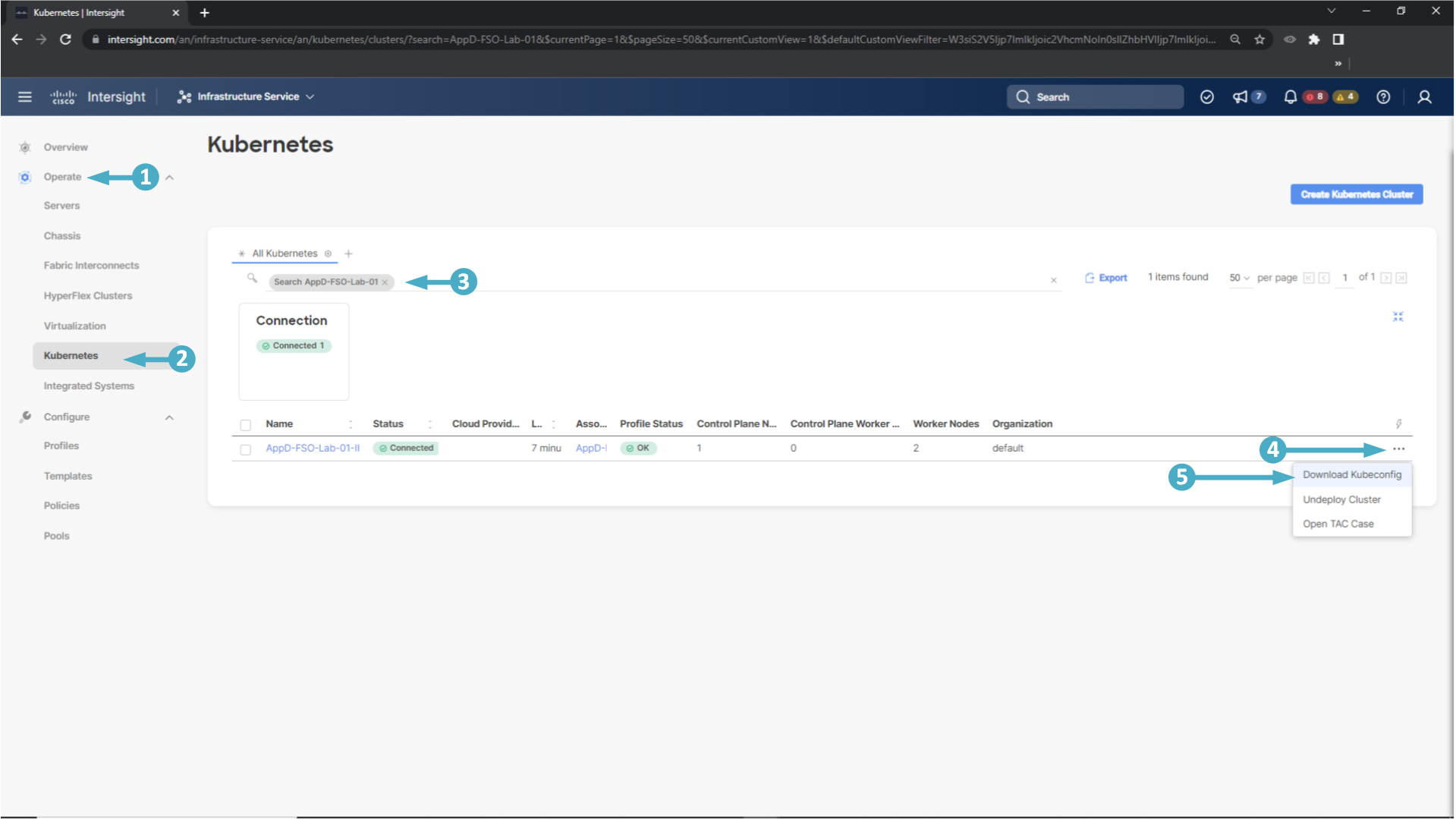The height and width of the screenshot is (819, 1456).
Task: Open the announcements megaphone icon
Action: 1240,97
